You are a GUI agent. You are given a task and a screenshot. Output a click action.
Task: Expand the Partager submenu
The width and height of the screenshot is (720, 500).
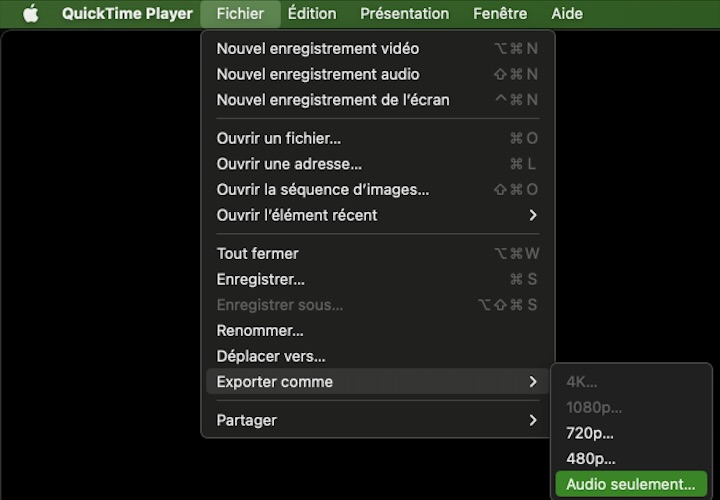247,420
